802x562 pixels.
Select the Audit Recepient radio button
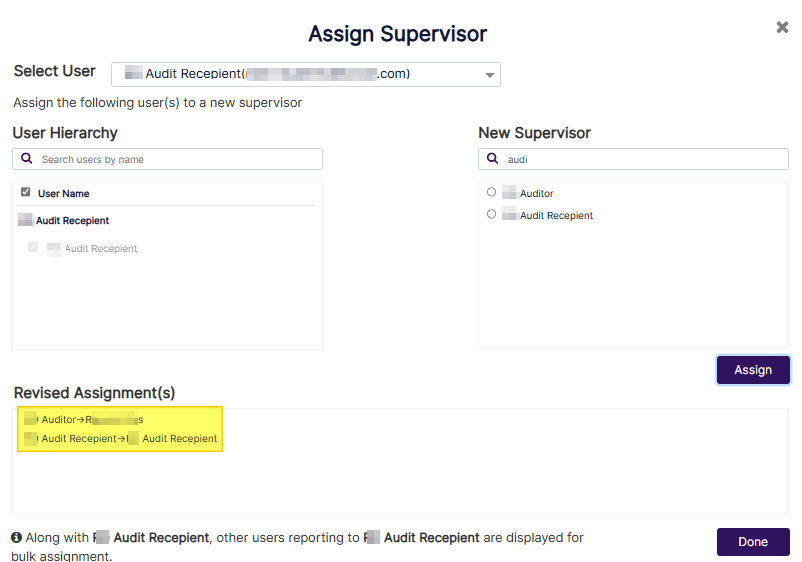coord(492,214)
